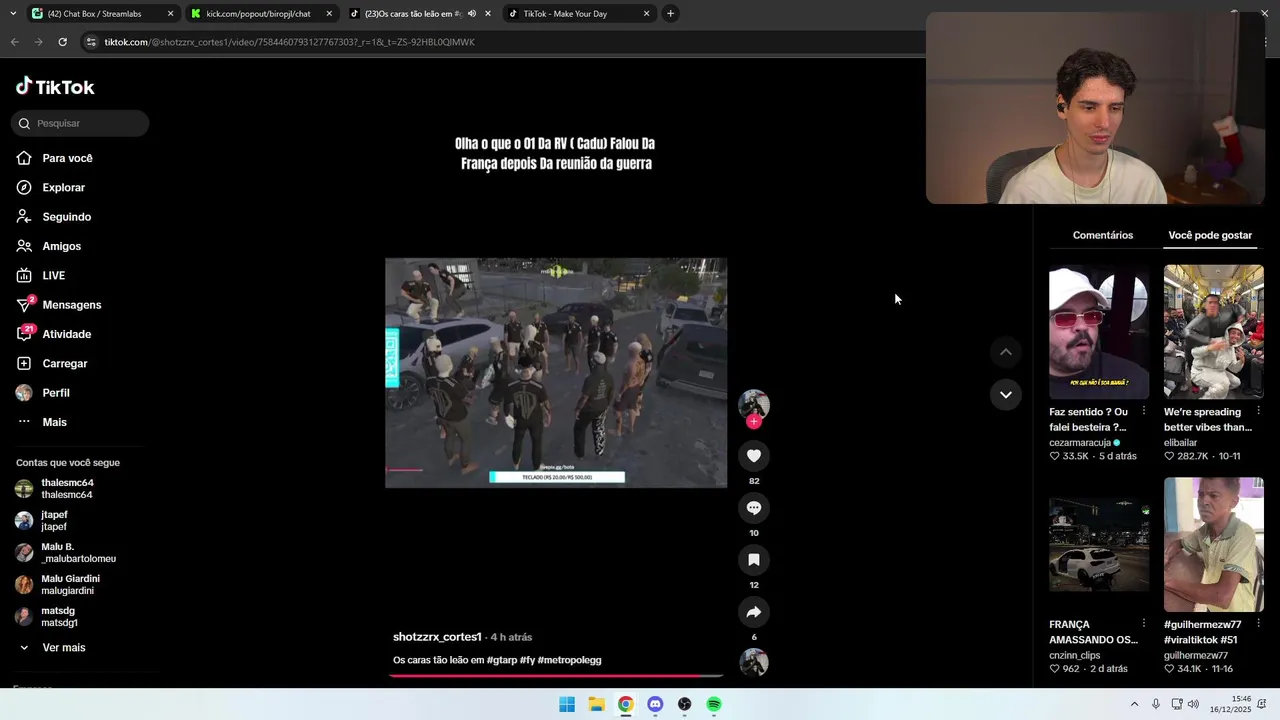
Task: Show hidden system tray icons
Action: [x=1134, y=704]
